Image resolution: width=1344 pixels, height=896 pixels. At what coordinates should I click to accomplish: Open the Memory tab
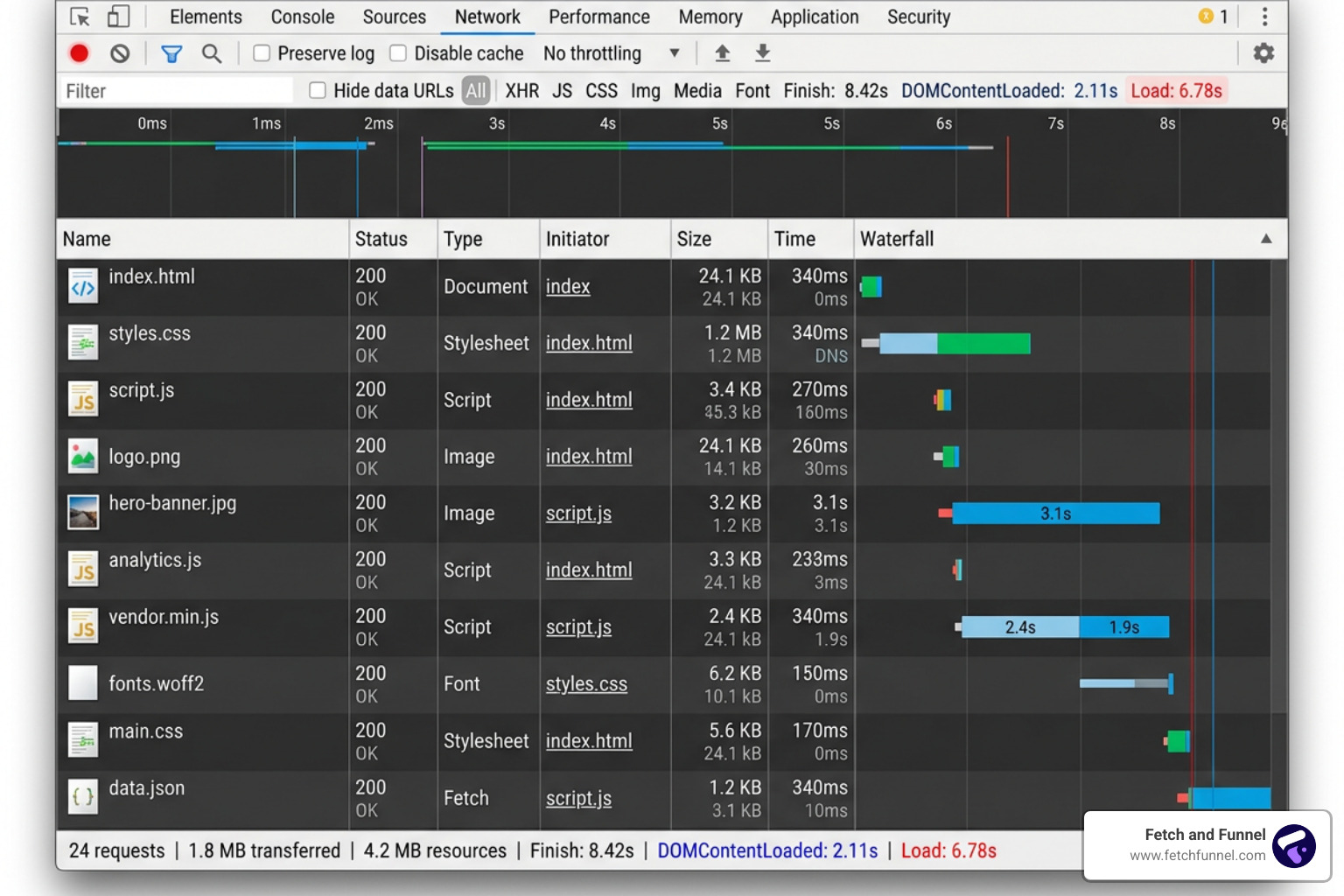(x=710, y=17)
